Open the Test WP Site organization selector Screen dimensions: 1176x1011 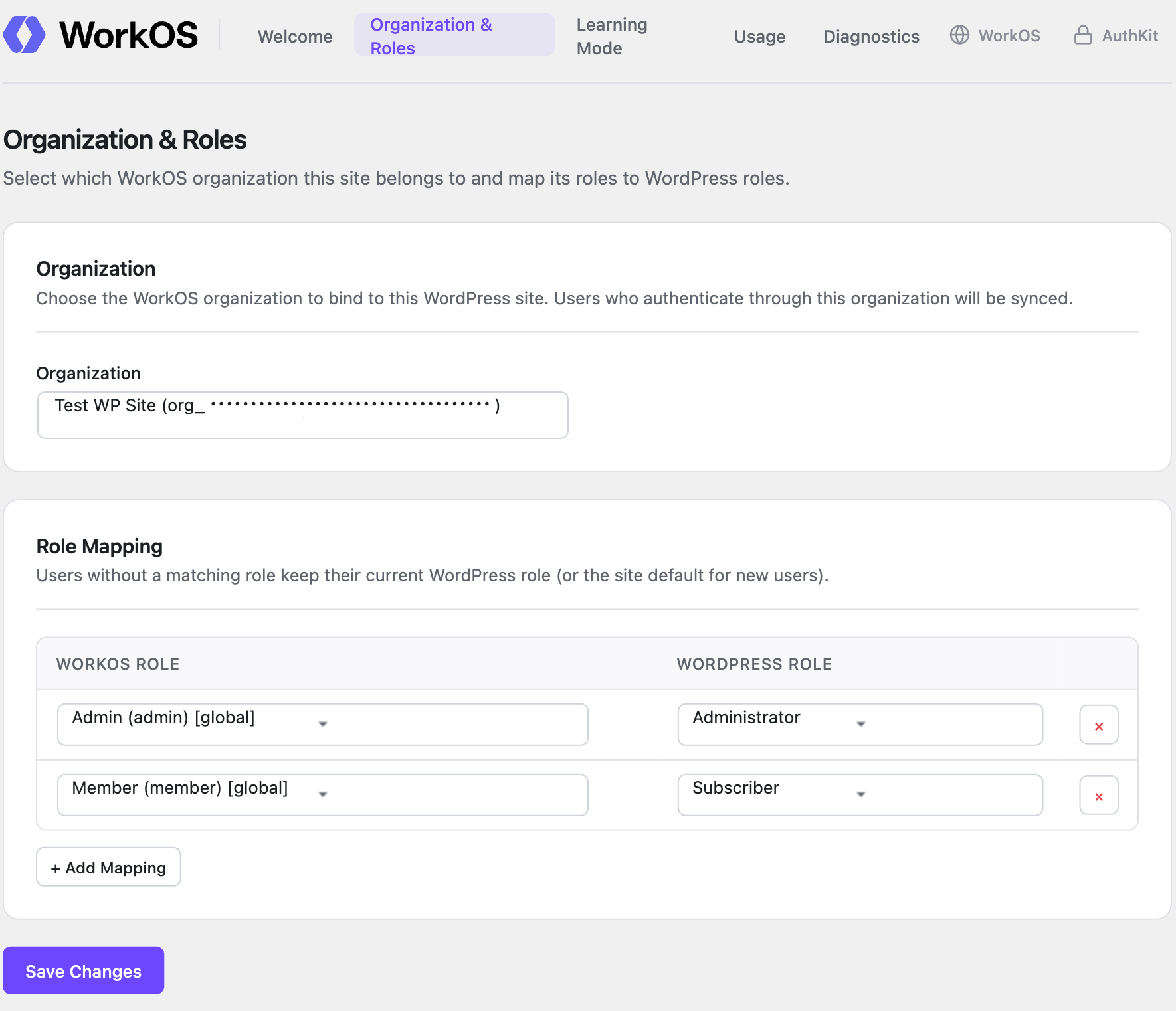303,415
